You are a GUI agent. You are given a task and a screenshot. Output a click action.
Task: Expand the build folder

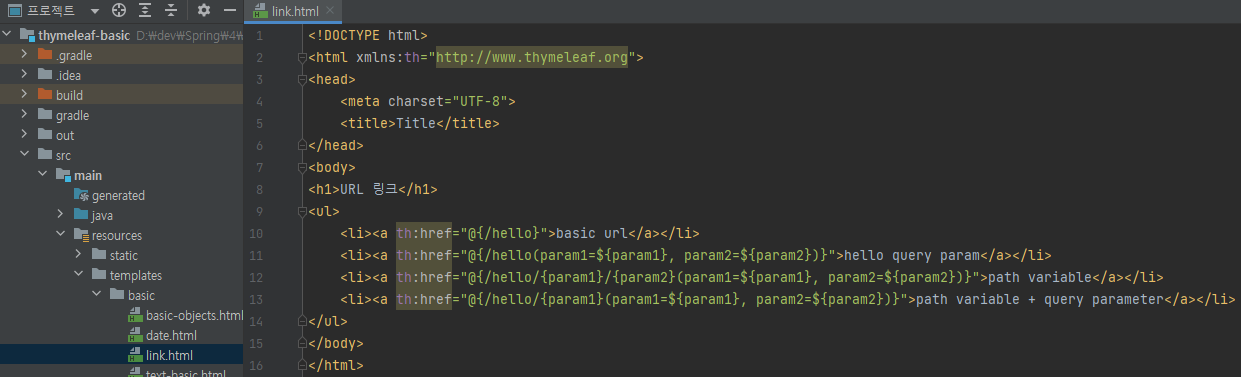(x=25, y=95)
